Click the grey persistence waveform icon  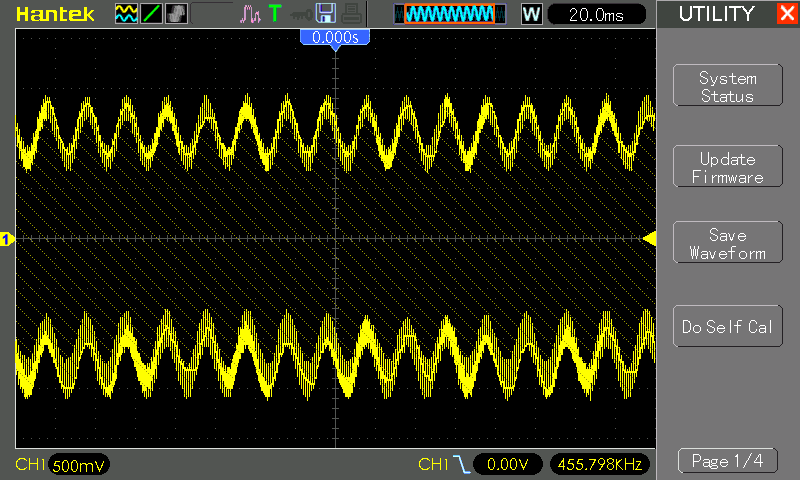click(x=177, y=14)
